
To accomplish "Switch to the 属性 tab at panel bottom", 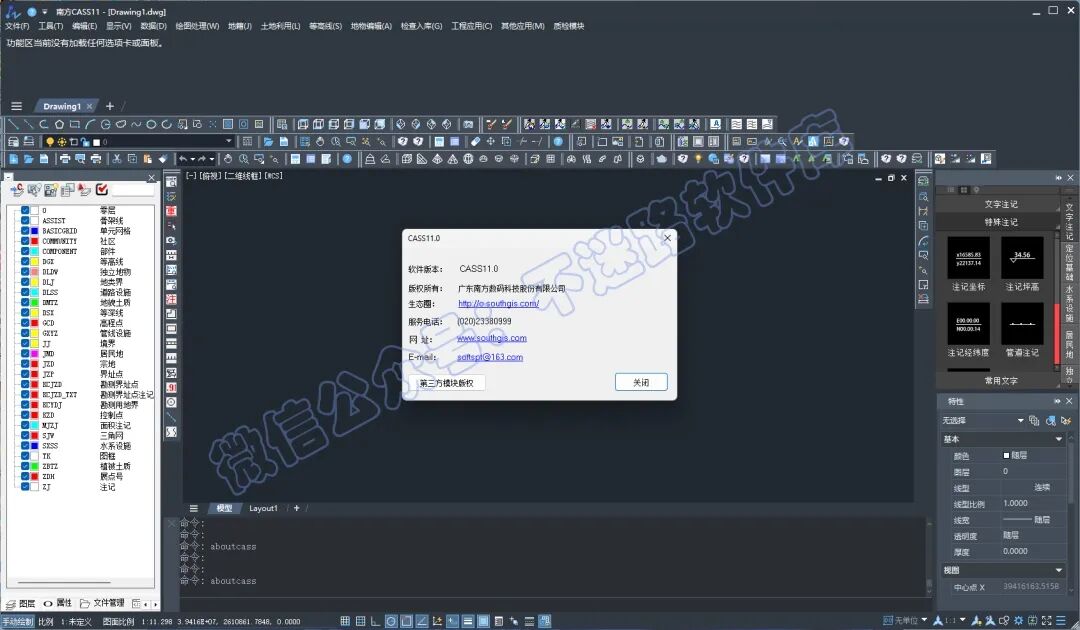I will [58, 603].
